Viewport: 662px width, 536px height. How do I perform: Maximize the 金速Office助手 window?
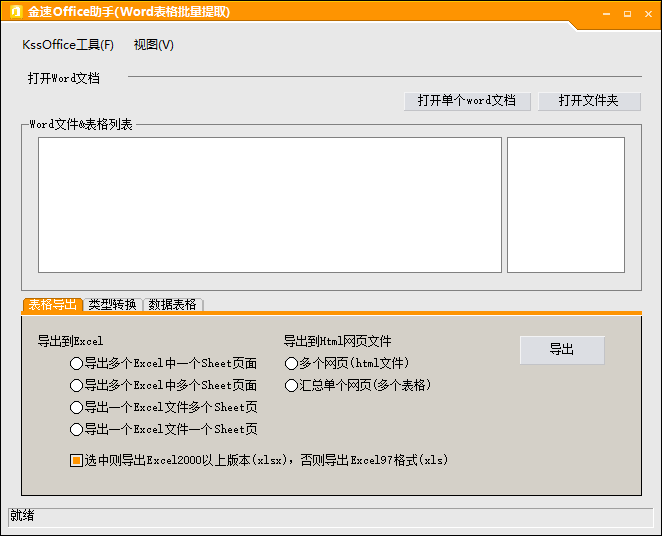click(x=628, y=14)
